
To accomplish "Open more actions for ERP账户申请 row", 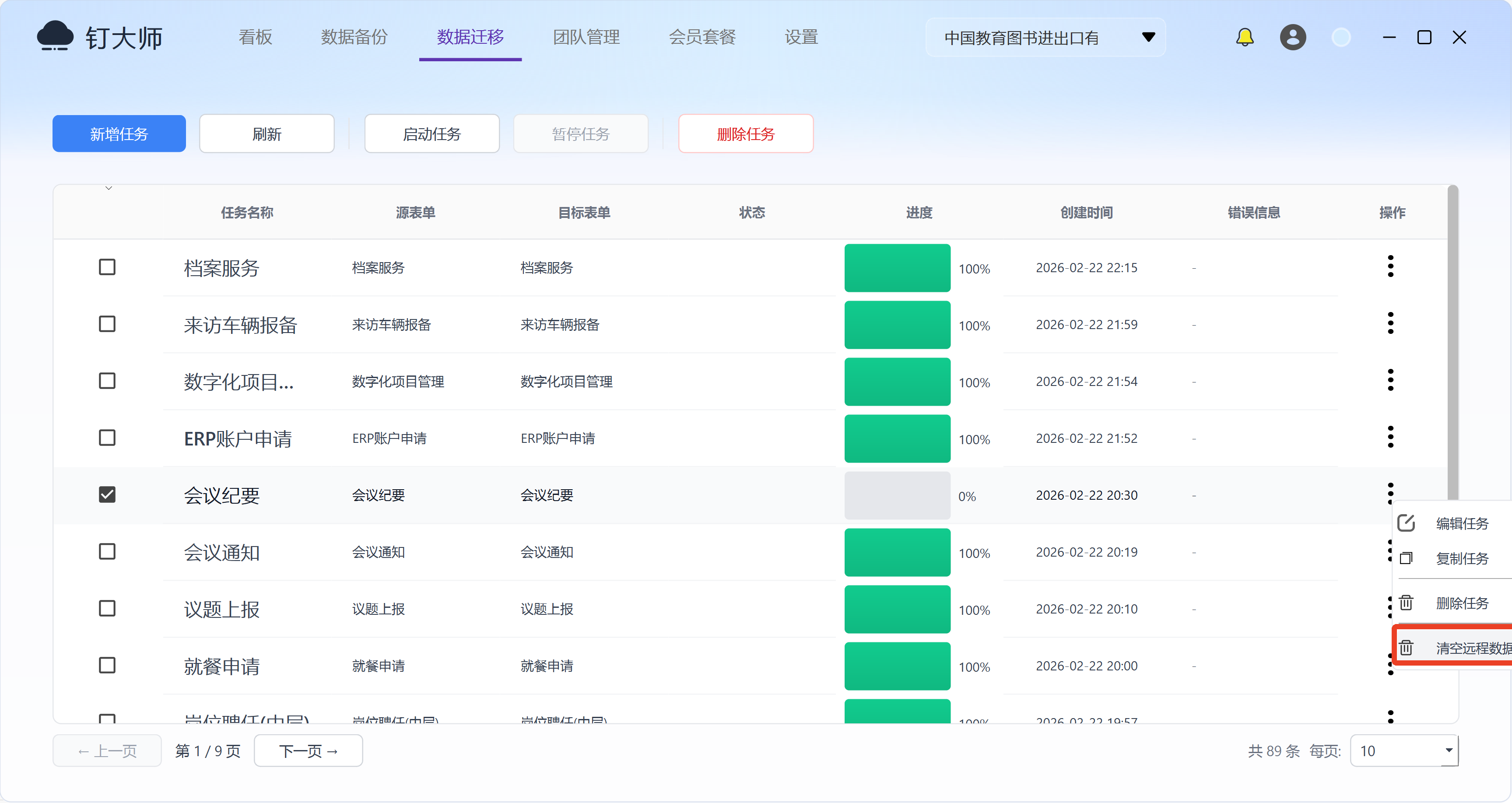I will point(1390,437).
